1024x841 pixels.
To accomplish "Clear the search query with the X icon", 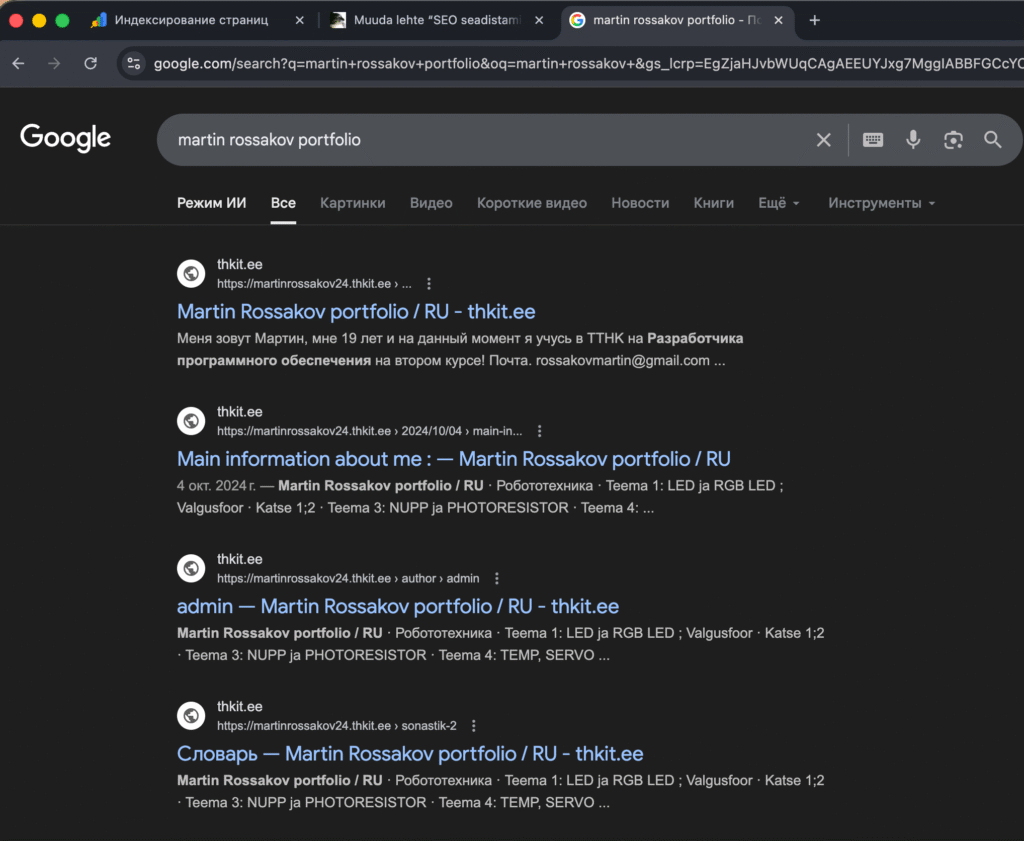I will coord(824,140).
